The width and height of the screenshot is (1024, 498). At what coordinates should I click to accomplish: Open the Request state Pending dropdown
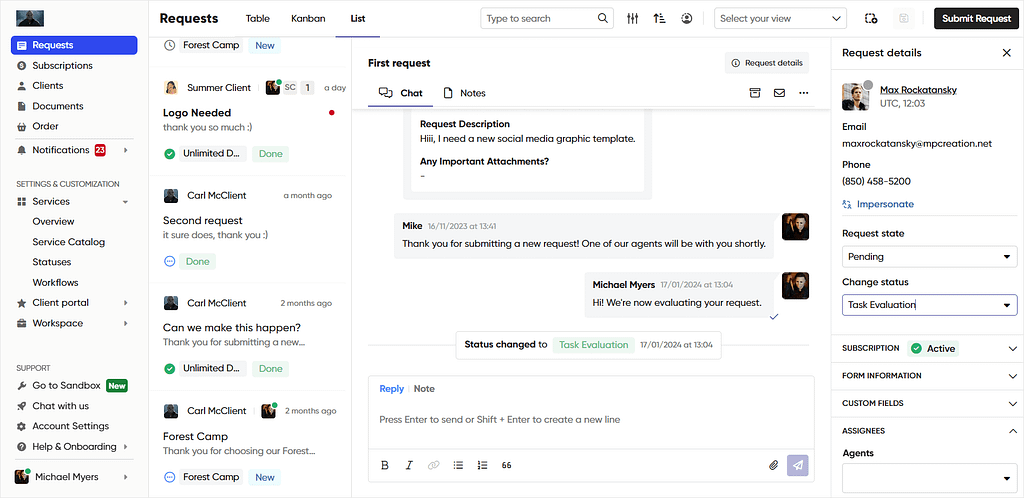[929, 257]
